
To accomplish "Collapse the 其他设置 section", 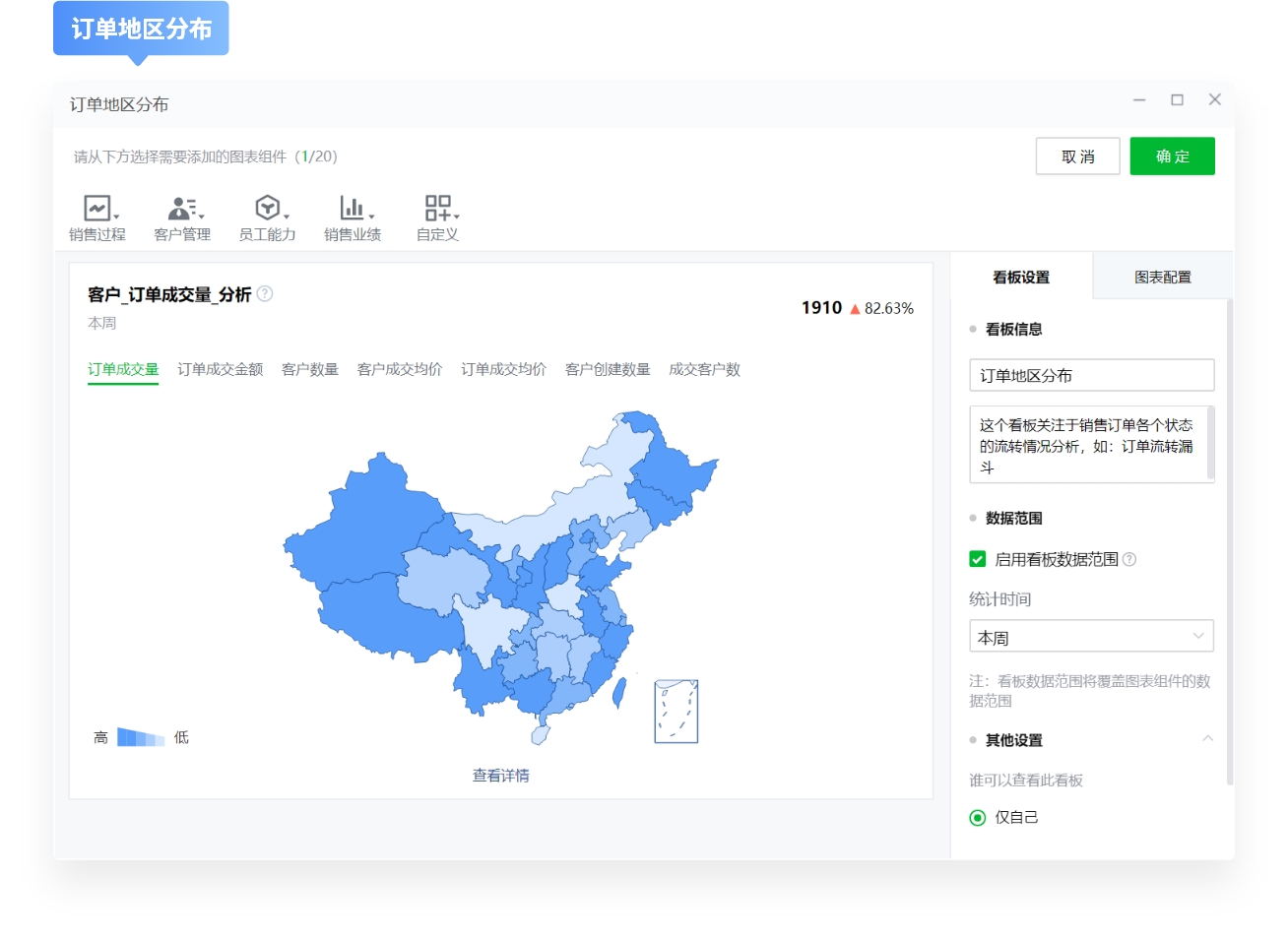I will click(1209, 739).
